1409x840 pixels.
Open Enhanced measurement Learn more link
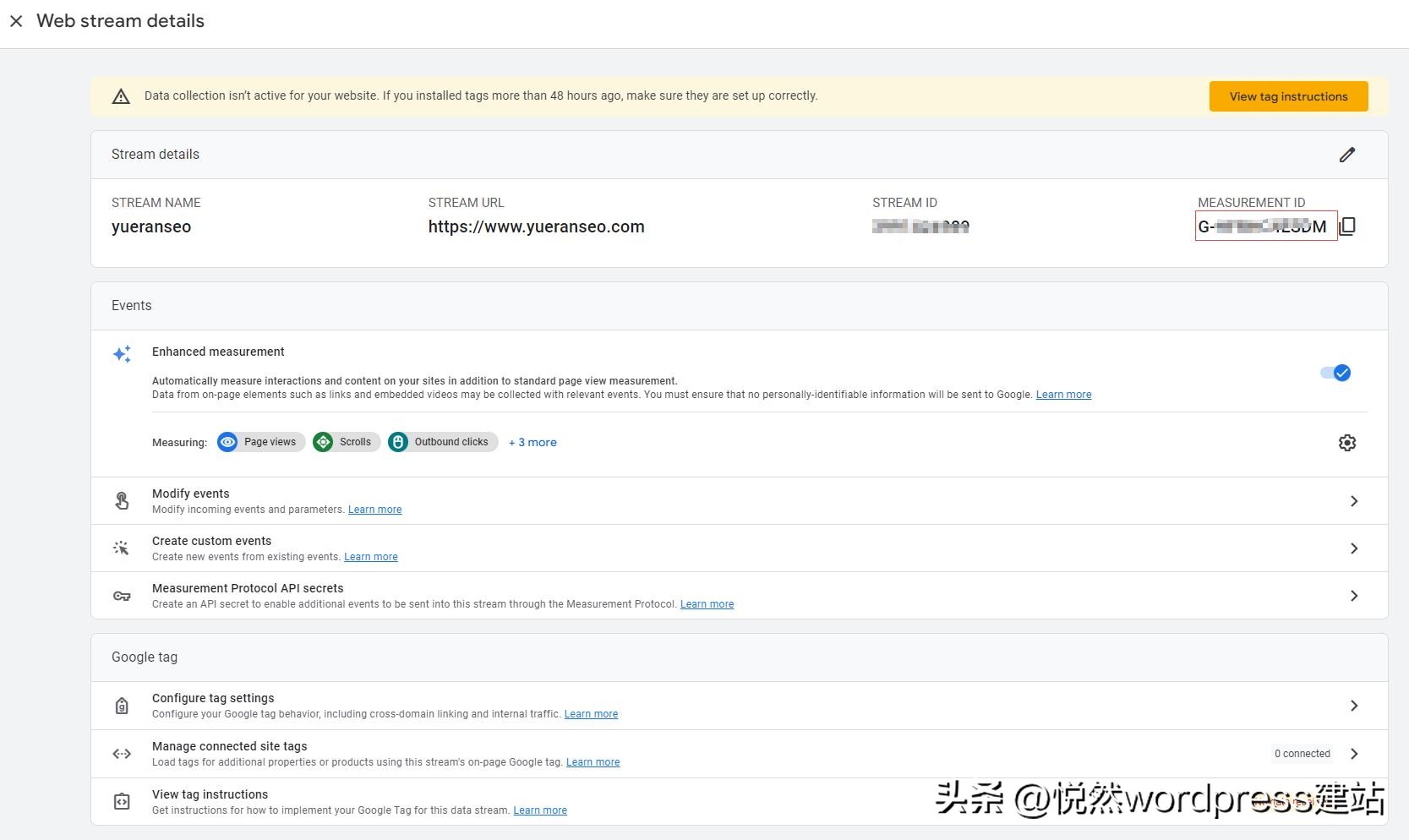click(x=1062, y=394)
